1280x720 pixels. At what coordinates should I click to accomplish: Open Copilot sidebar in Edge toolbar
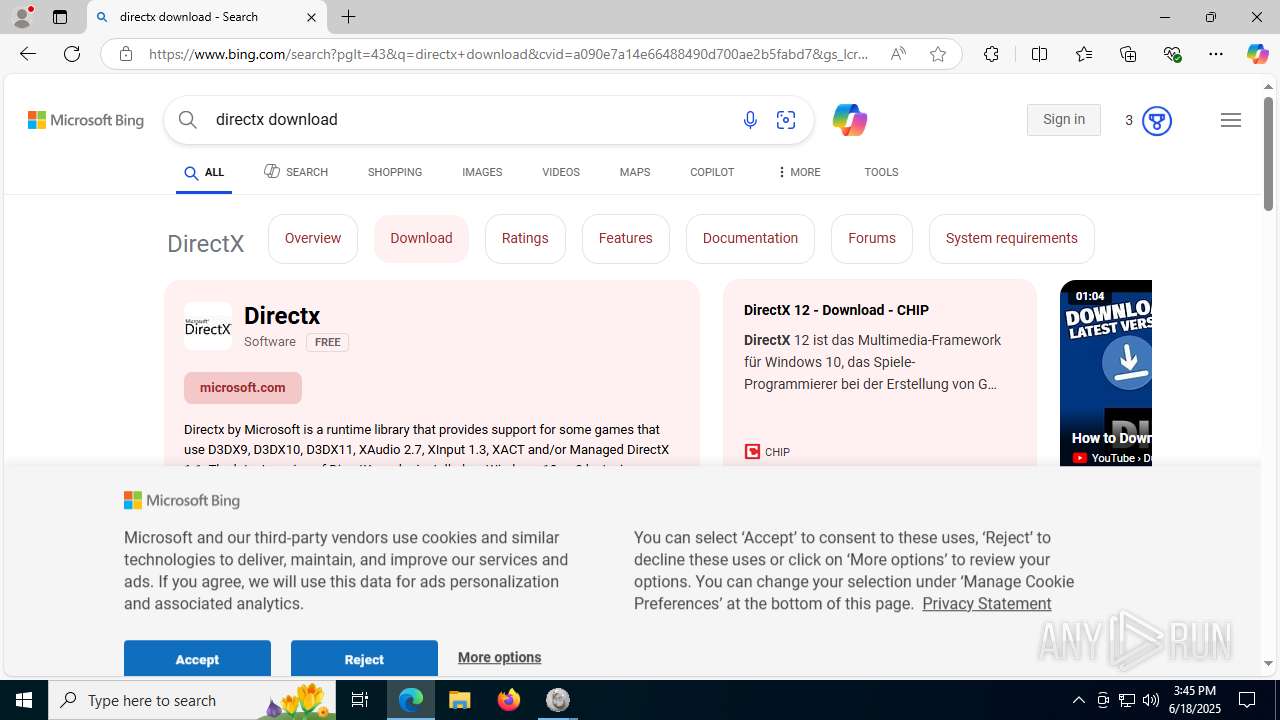point(1257,54)
